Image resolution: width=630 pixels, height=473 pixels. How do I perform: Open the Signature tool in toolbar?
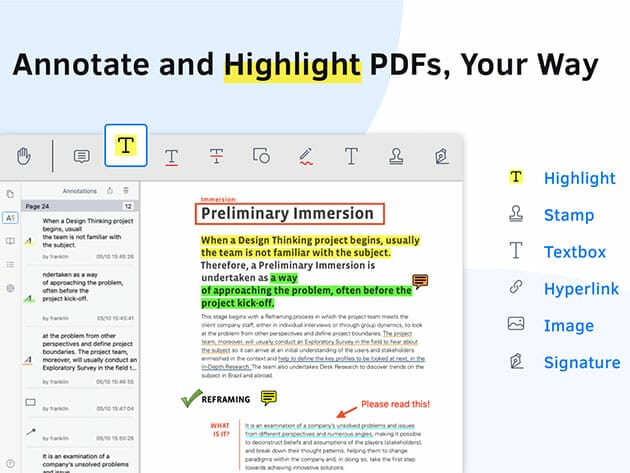pyautogui.click(x=441, y=156)
